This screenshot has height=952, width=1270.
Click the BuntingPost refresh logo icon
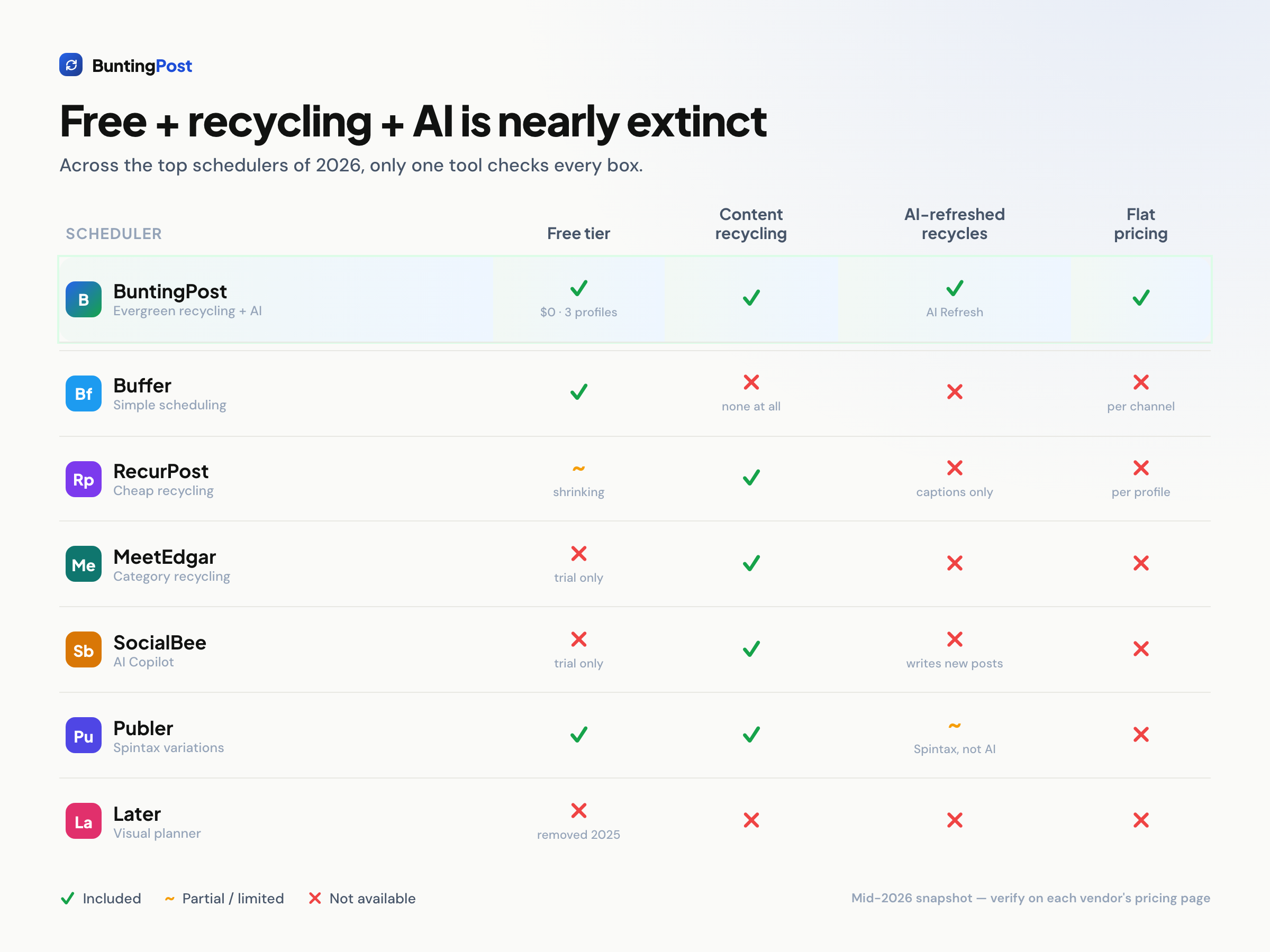(70, 65)
